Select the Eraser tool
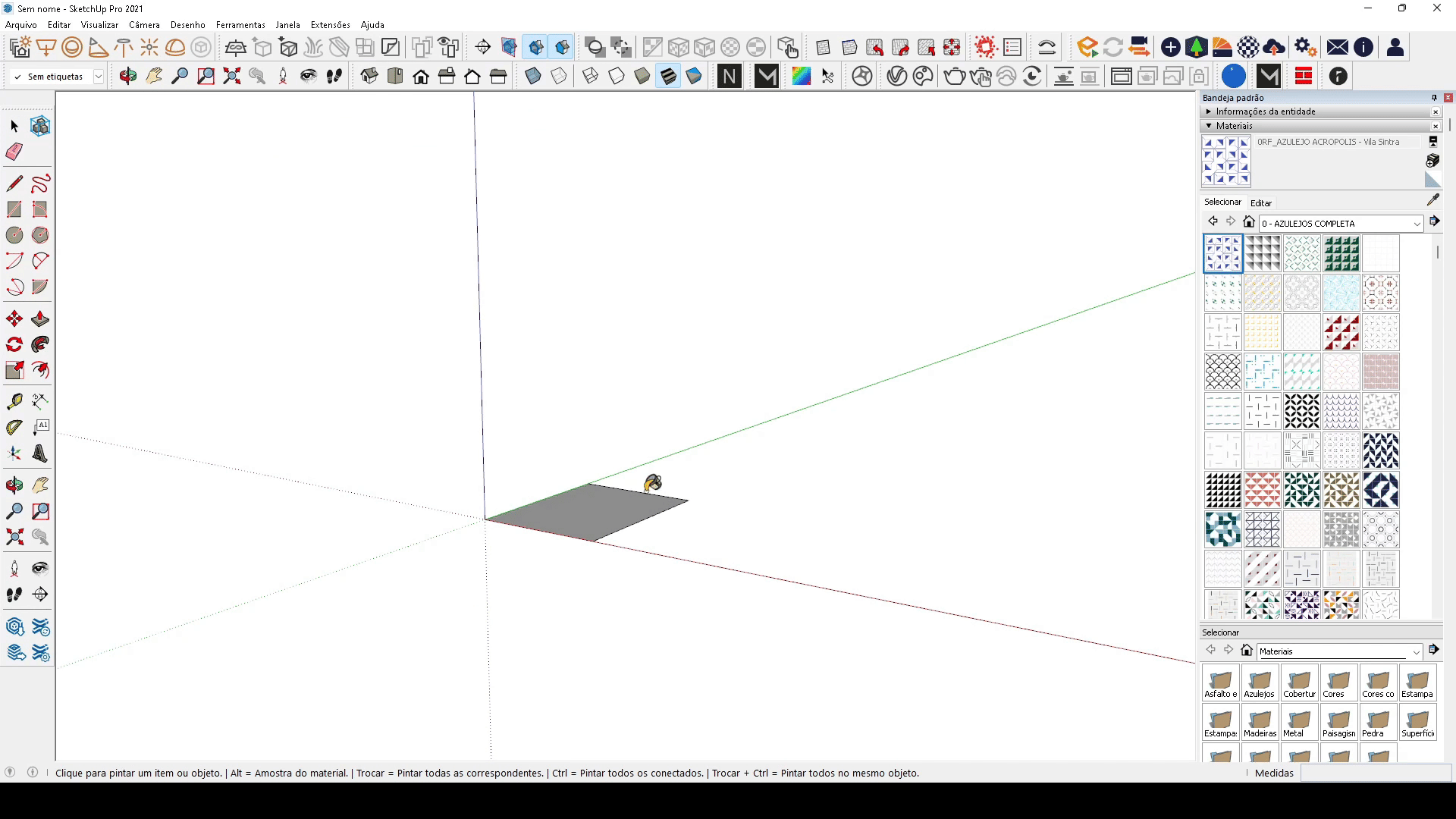The image size is (1456, 819). coord(14,152)
